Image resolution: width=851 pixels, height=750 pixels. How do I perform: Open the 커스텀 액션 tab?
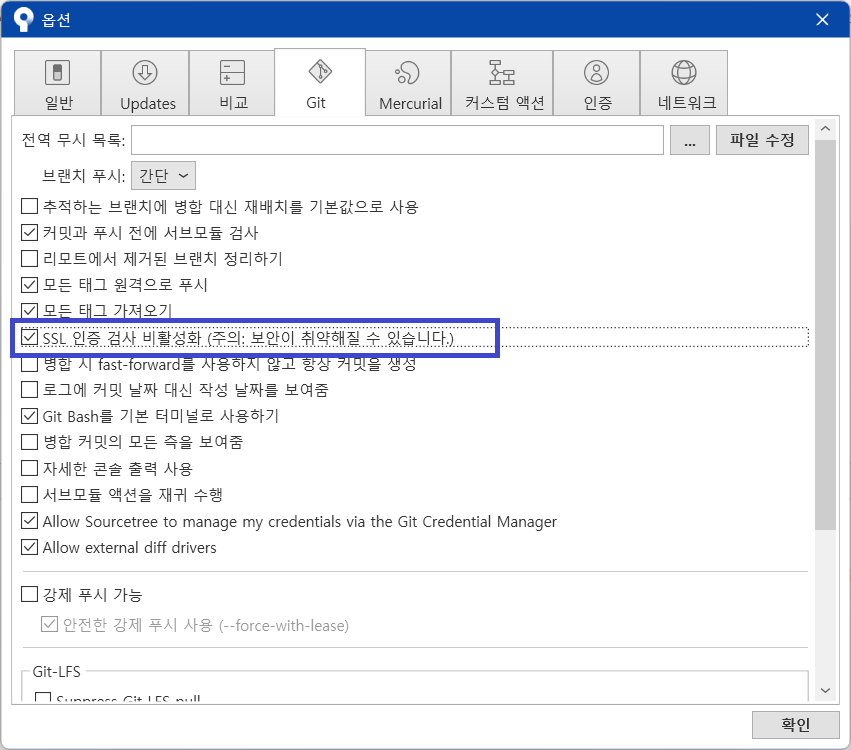(503, 83)
